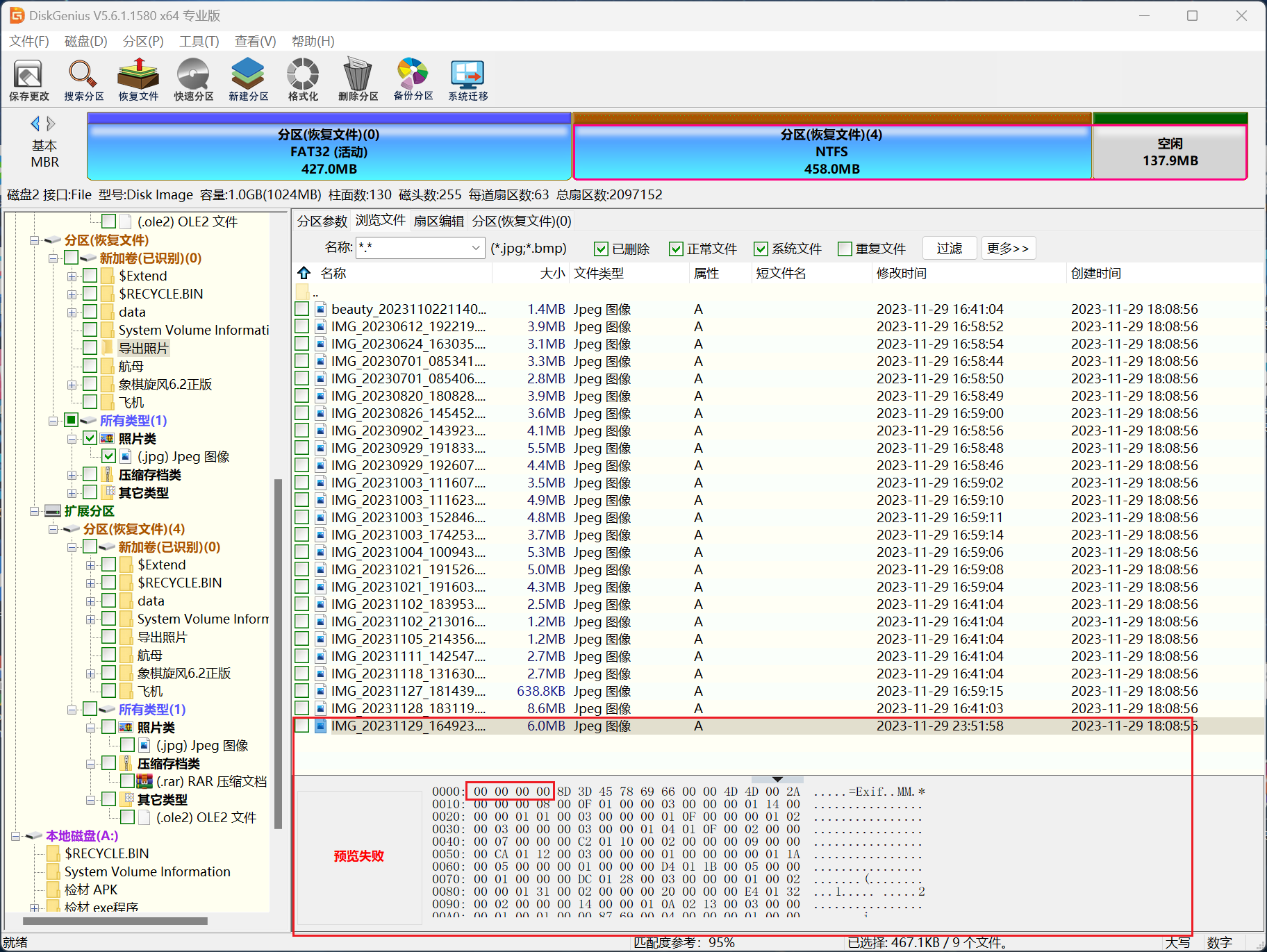Open the 文件(F) menu
This screenshot has width=1267, height=952.
pos(28,41)
